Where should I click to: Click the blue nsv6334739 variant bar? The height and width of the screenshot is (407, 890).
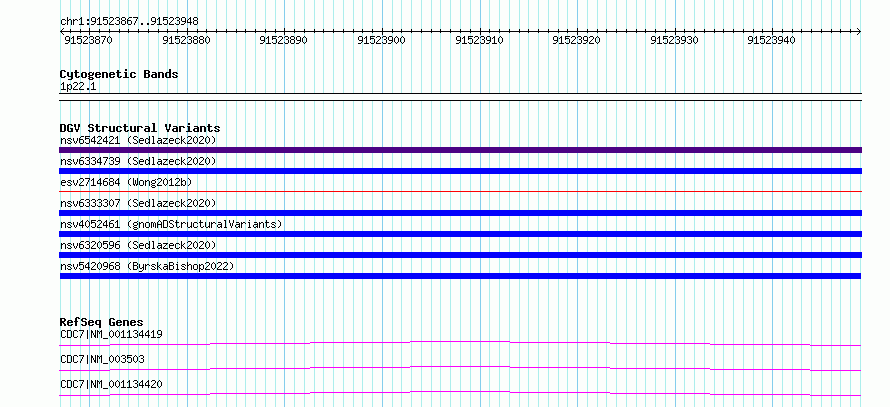(460, 171)
